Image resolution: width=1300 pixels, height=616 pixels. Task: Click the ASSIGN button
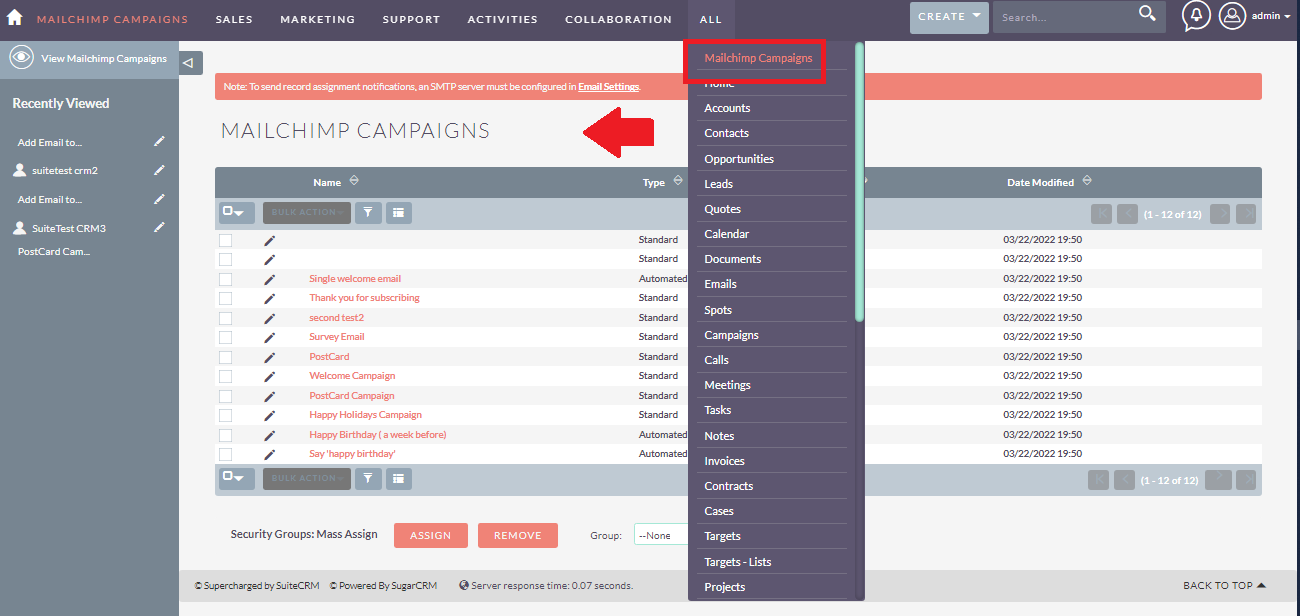point(431,535)
